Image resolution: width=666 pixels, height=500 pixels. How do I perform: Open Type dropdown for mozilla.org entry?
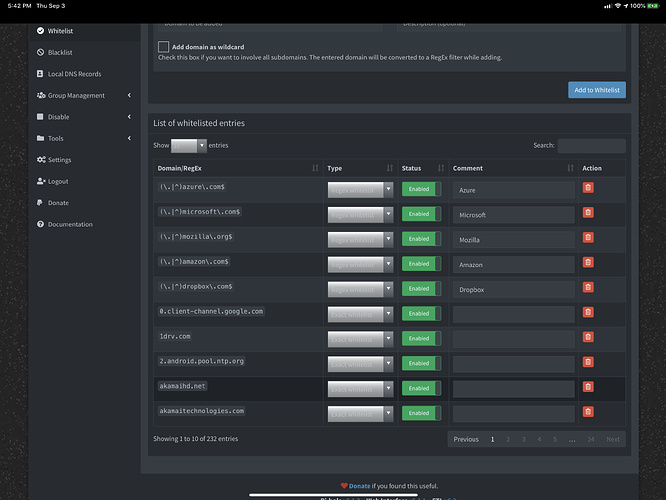(x=360, y=240)
